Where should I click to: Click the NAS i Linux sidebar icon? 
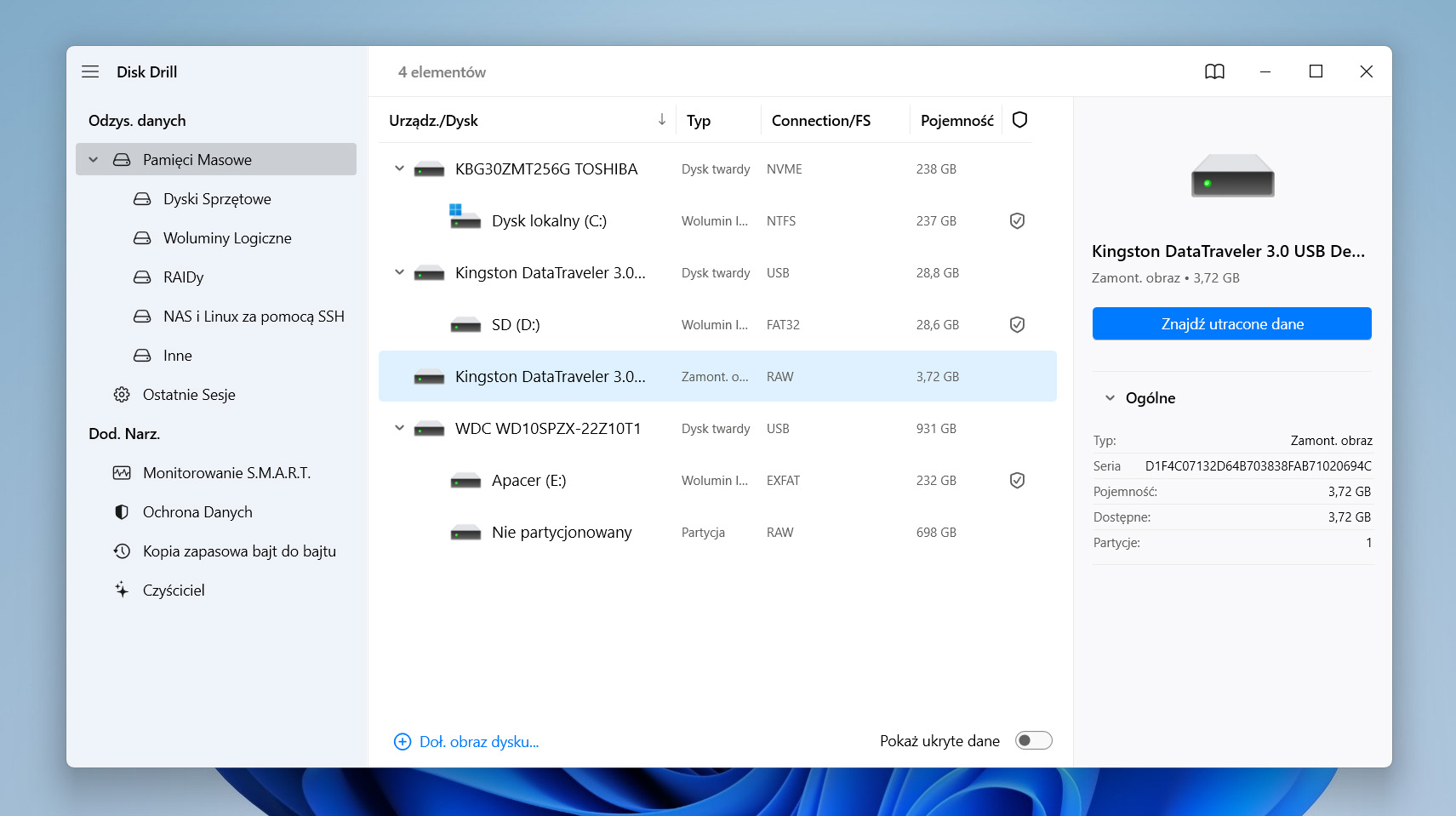pos(142,317)
